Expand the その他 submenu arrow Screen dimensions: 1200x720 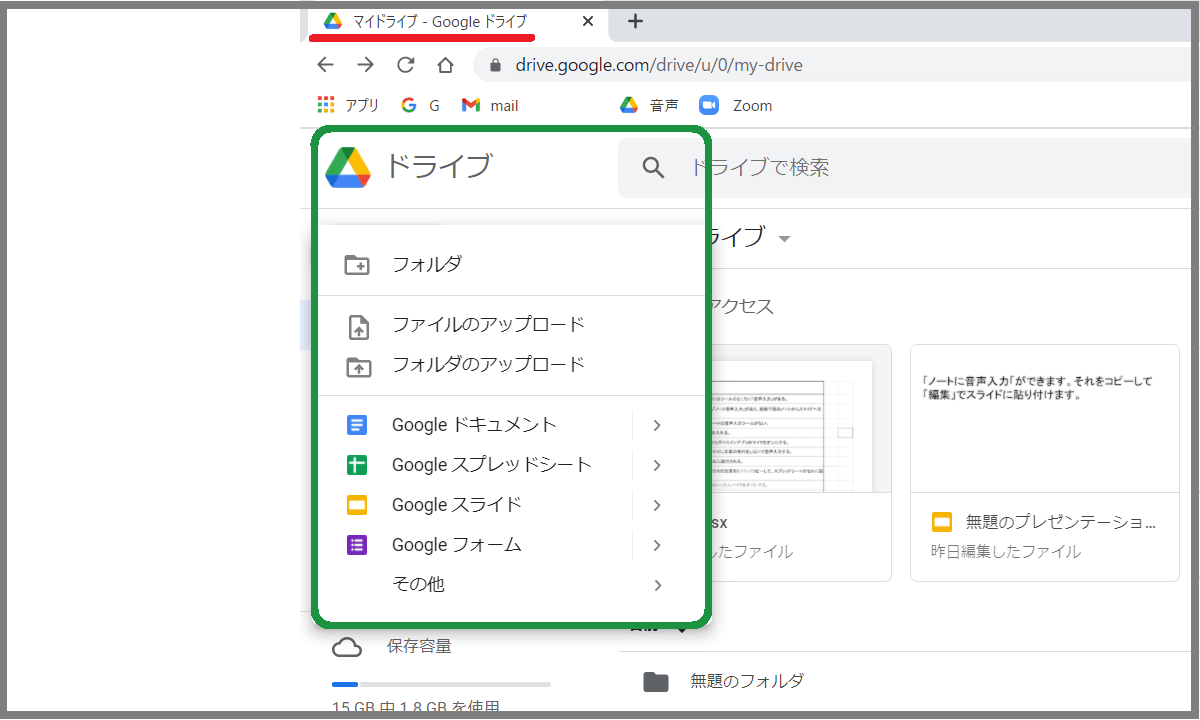pos(657,585)
